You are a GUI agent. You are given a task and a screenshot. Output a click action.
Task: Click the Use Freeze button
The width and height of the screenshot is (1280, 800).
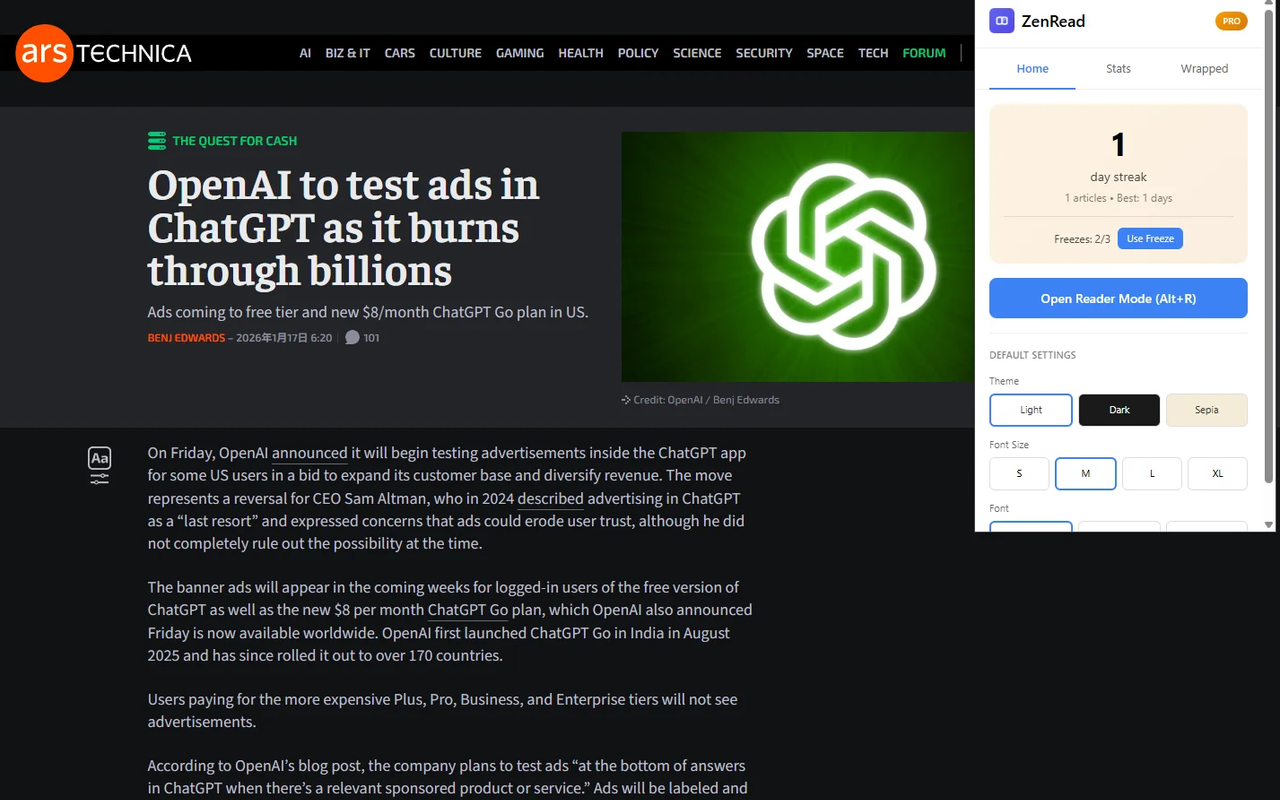click(1150, 239)
